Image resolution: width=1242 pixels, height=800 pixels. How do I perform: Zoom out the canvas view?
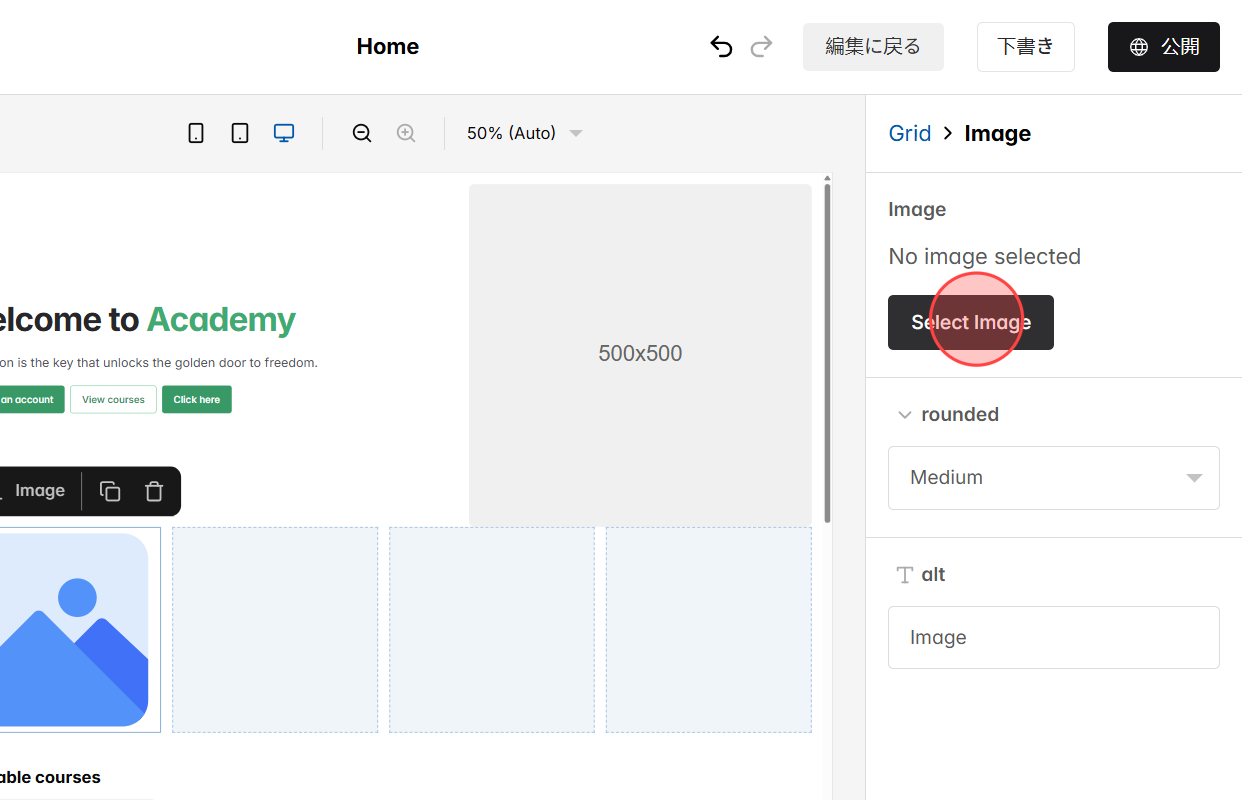coord(361,132)
